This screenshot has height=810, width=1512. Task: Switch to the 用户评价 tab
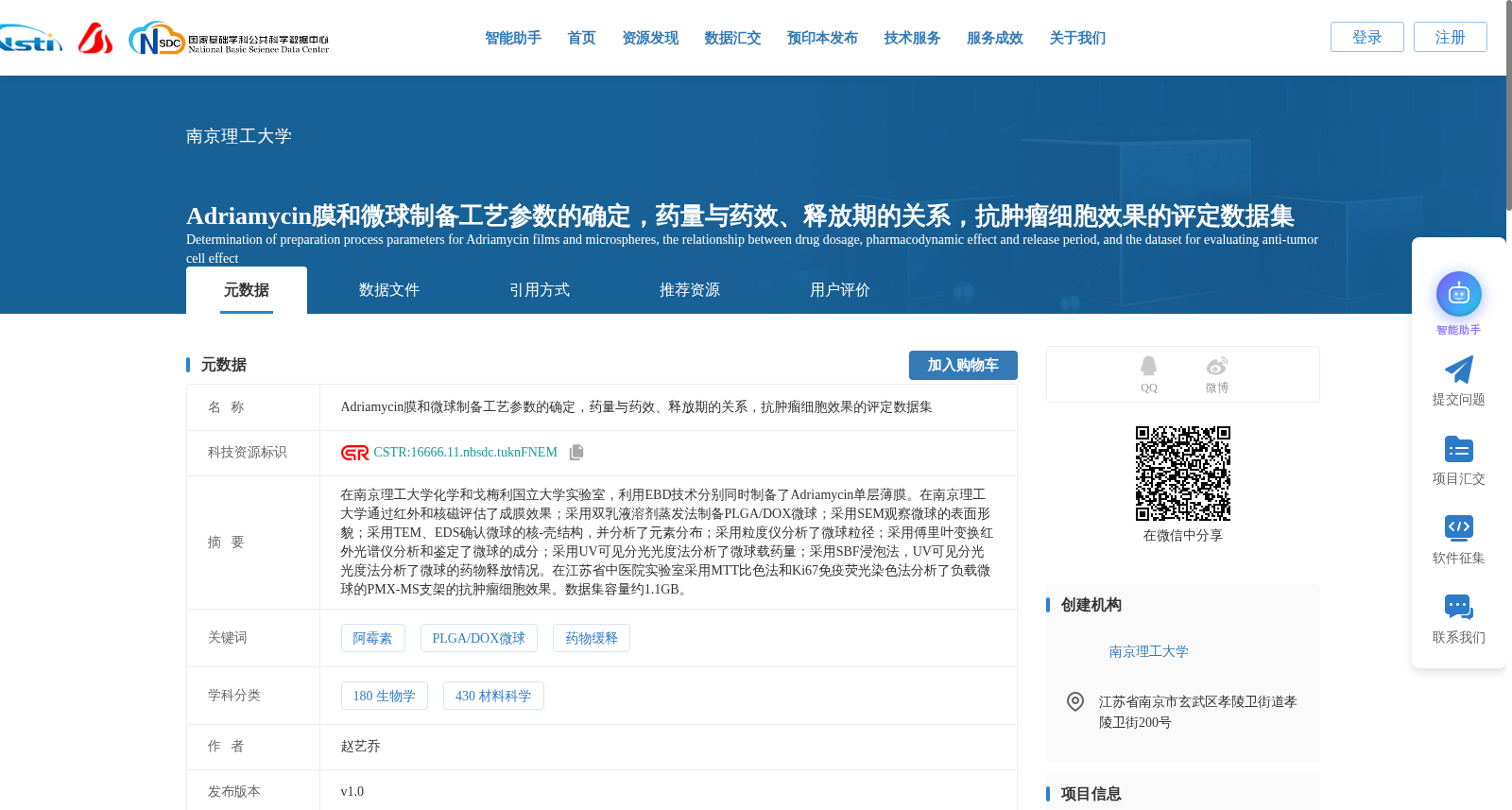[x=839, y=290]
